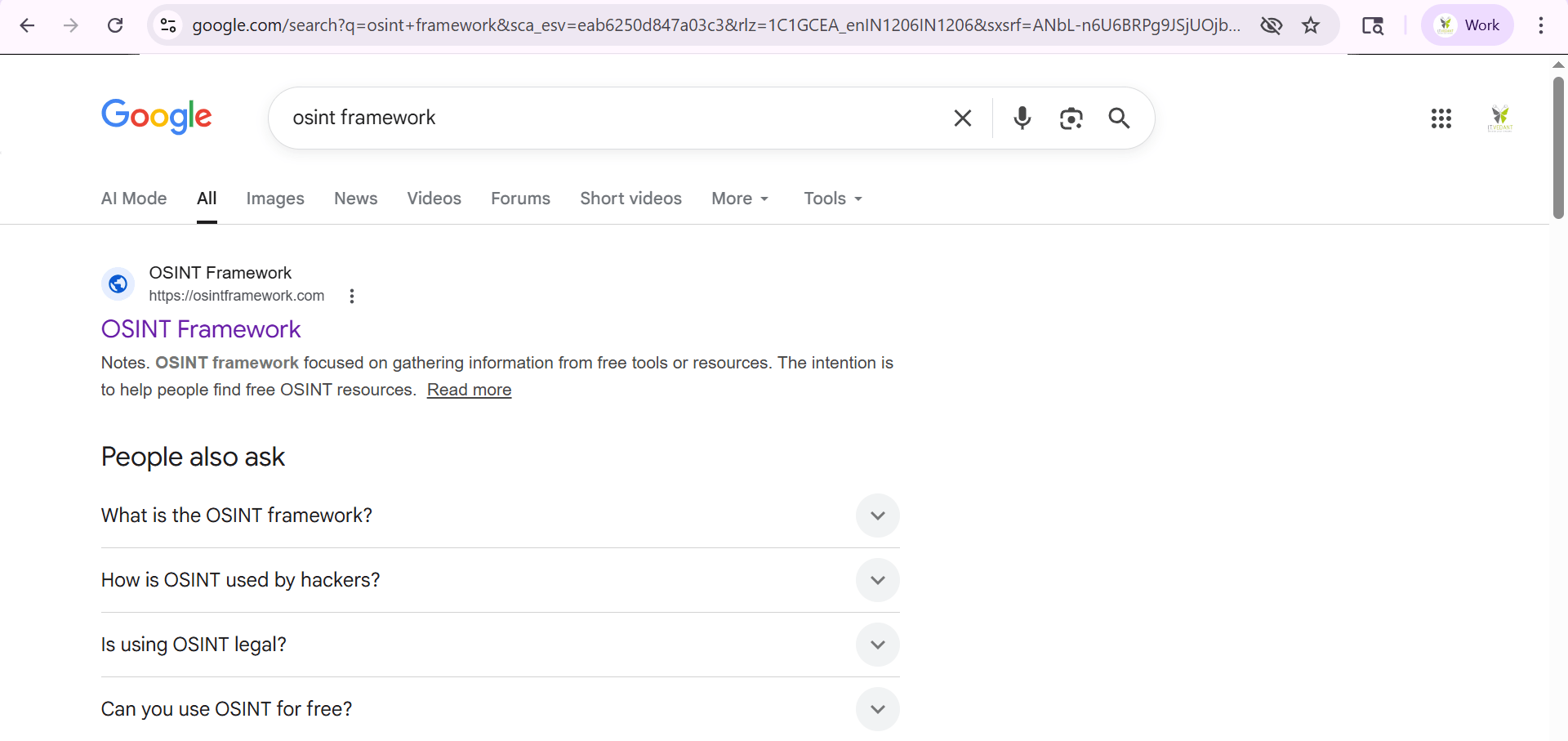Select the All results tab
The image size is (1568, 741).
[x=207, y=199]
